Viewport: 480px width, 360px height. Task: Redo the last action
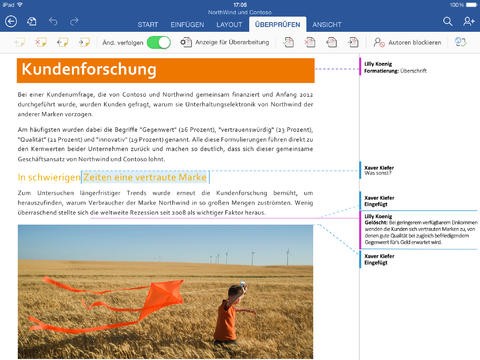(74, 22)
